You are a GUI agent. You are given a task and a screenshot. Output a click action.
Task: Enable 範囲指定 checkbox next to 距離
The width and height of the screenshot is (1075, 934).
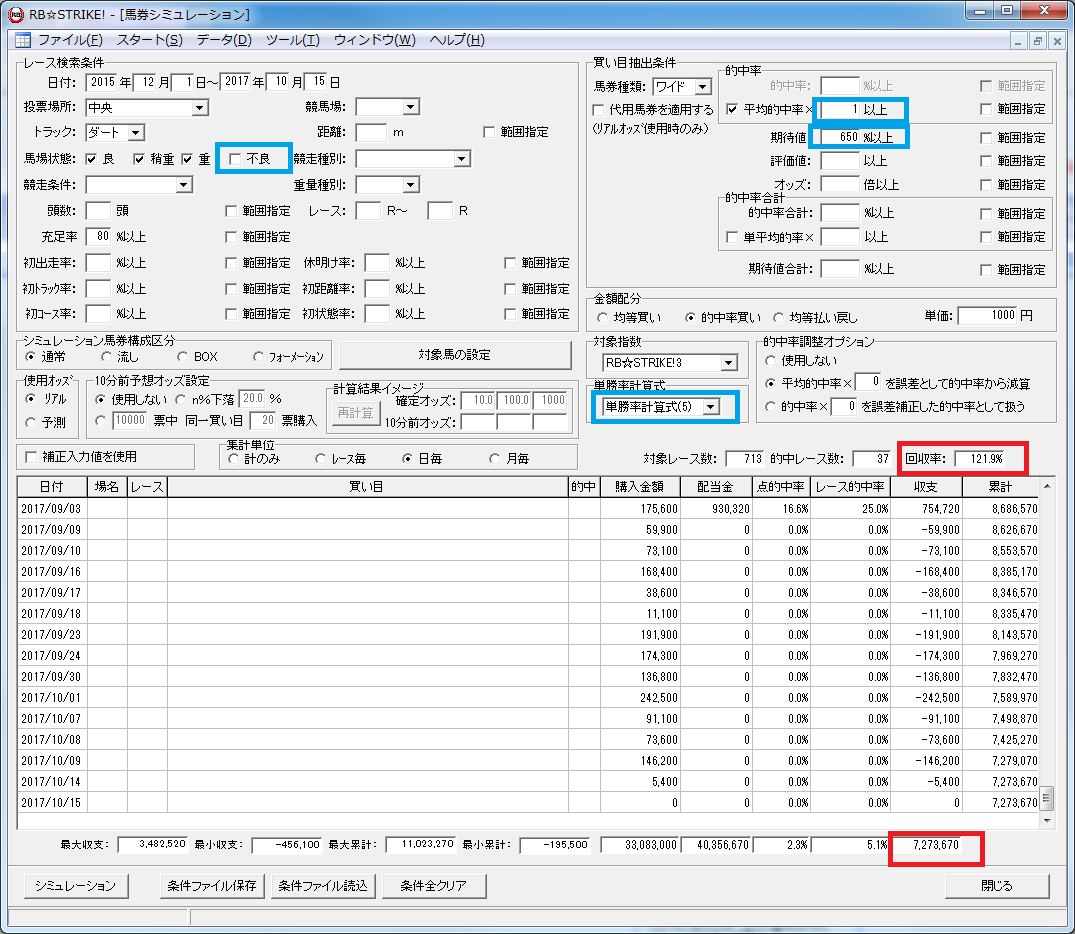tap(489, 132)
